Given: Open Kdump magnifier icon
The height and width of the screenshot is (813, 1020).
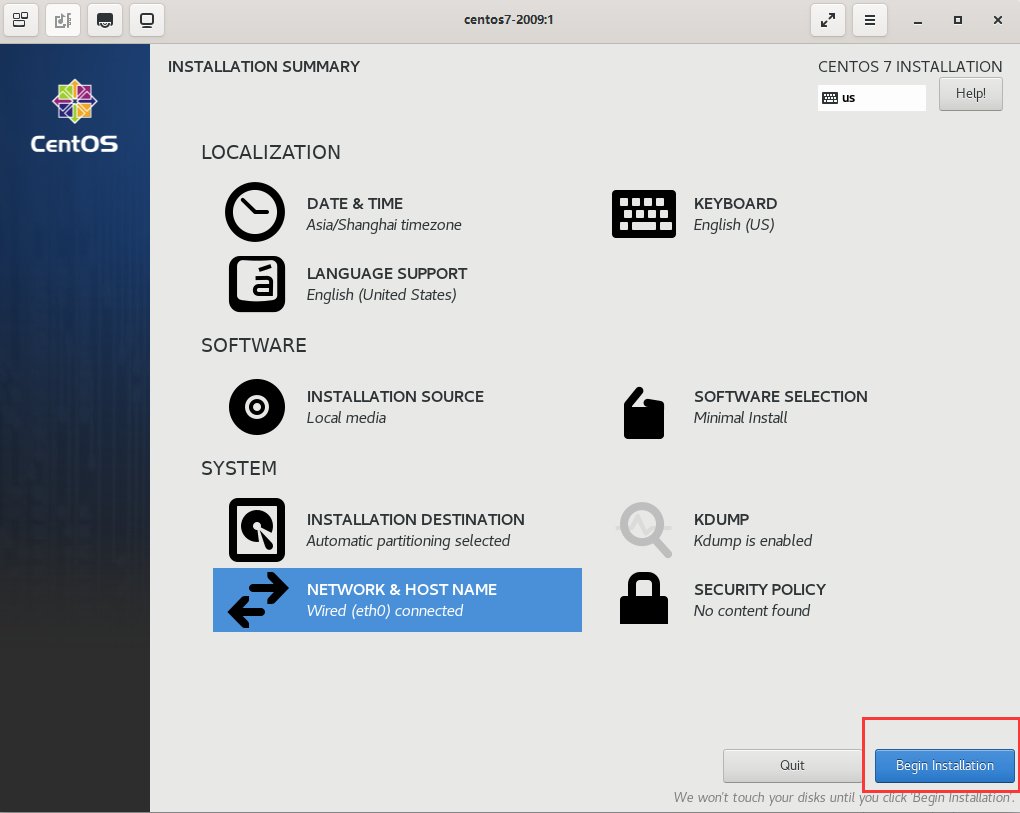Looking at the screenshot, I should [x=645, y=529].
